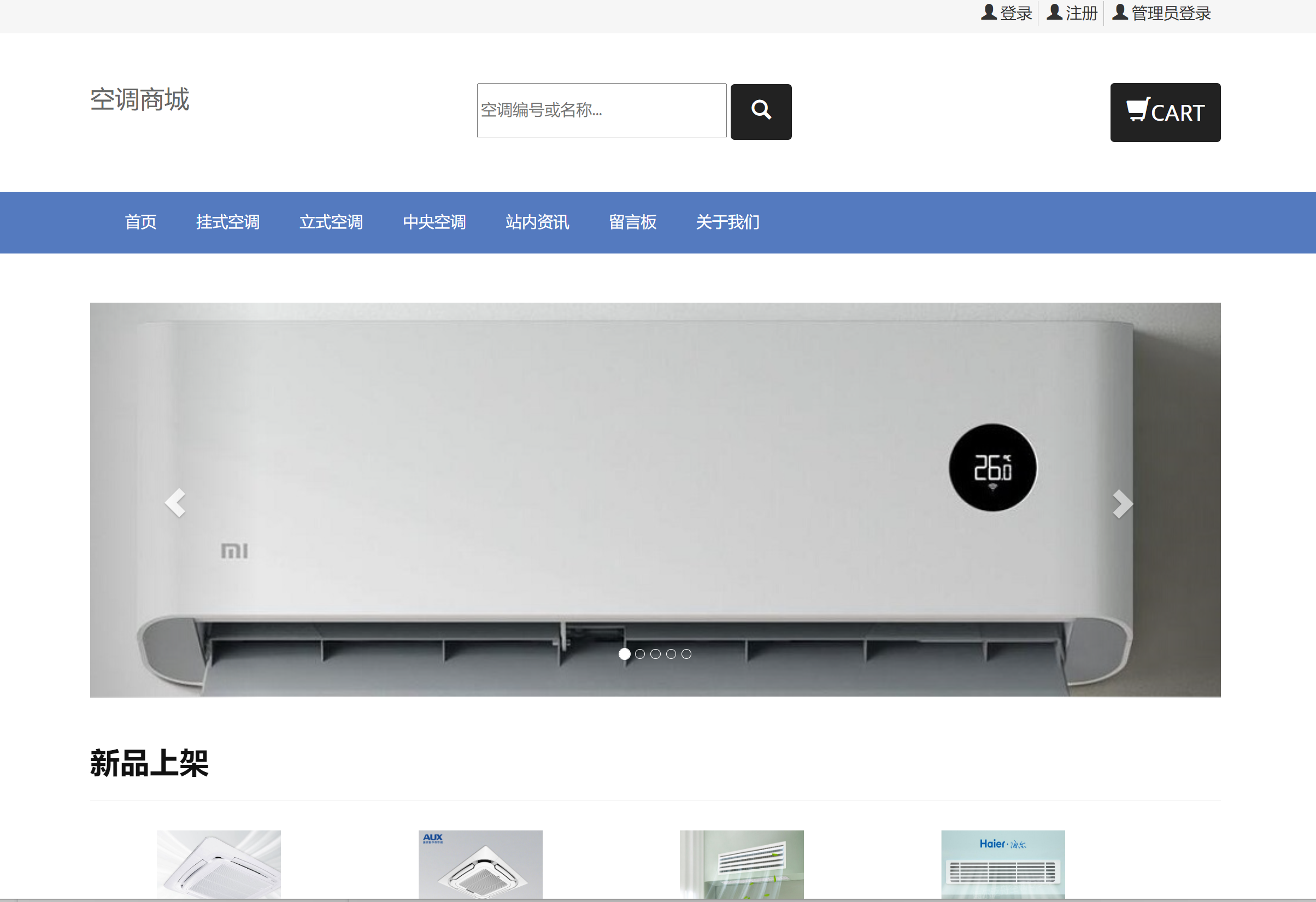Click the search input field

pyautogui.click(x=601, y=110)
